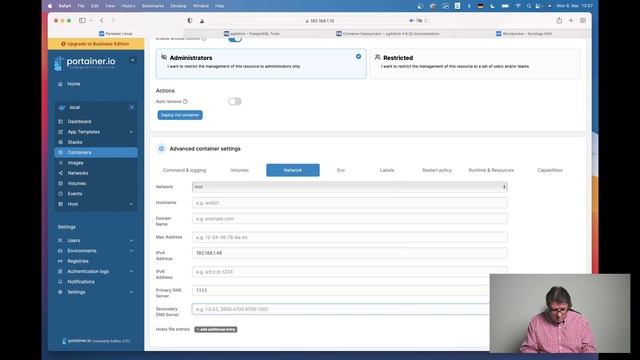The image size is (640, 360).
Task: Click the Notifications bell icon
Action: tap(60, 282)
